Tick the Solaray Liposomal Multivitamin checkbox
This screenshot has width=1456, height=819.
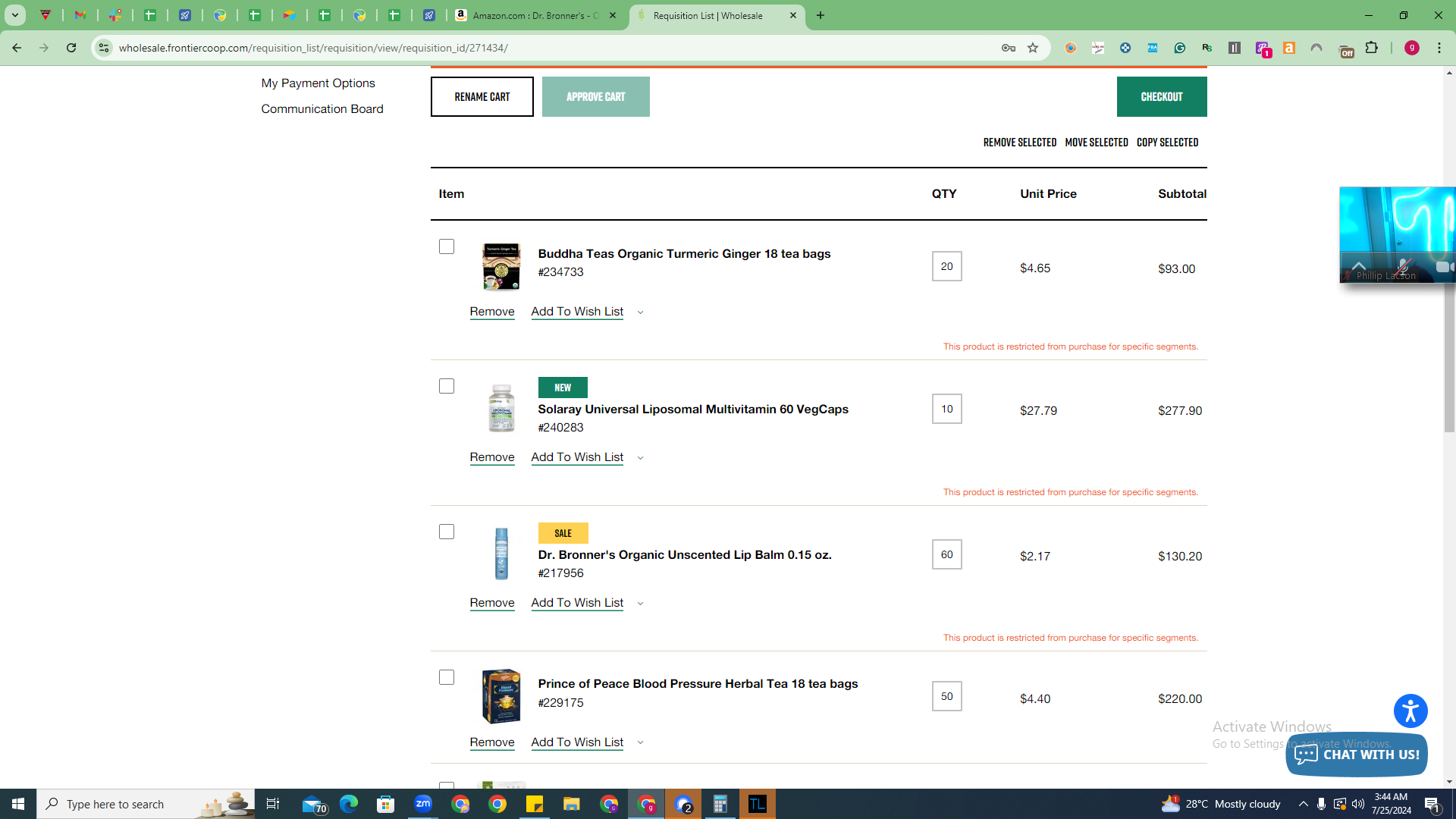(x=447, y=387)
